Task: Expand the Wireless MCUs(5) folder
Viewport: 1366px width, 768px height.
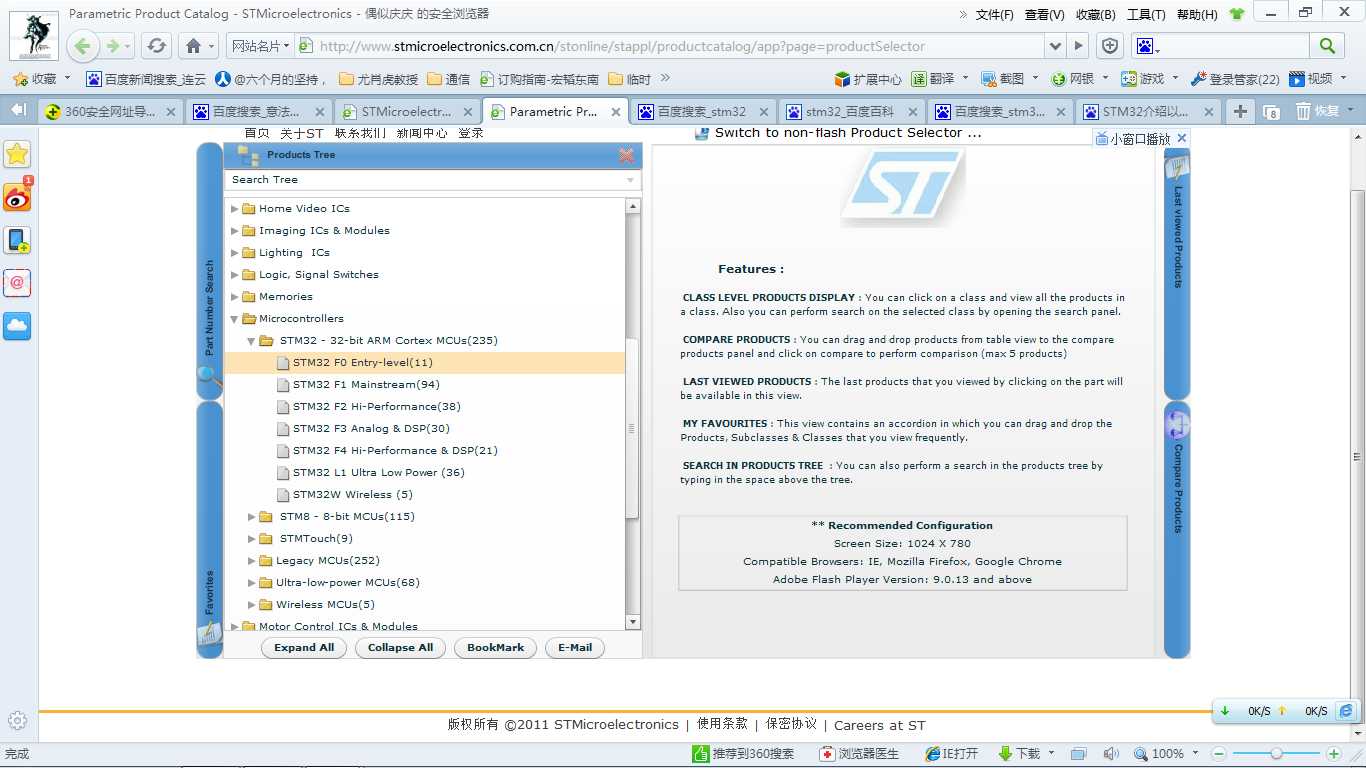Action: (252, 605)
